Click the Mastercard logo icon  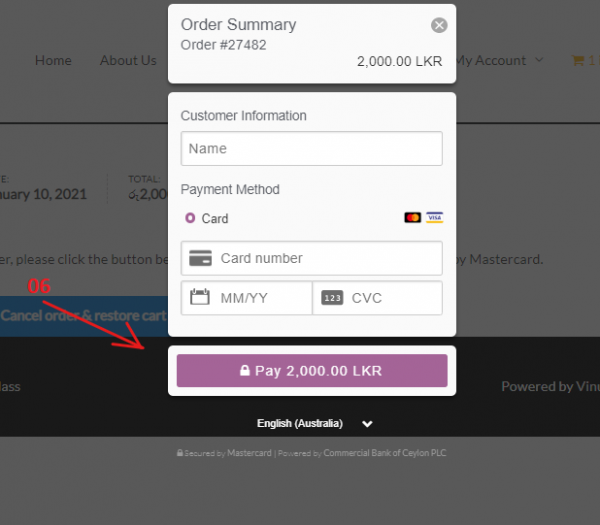click(x=412, y=217)
